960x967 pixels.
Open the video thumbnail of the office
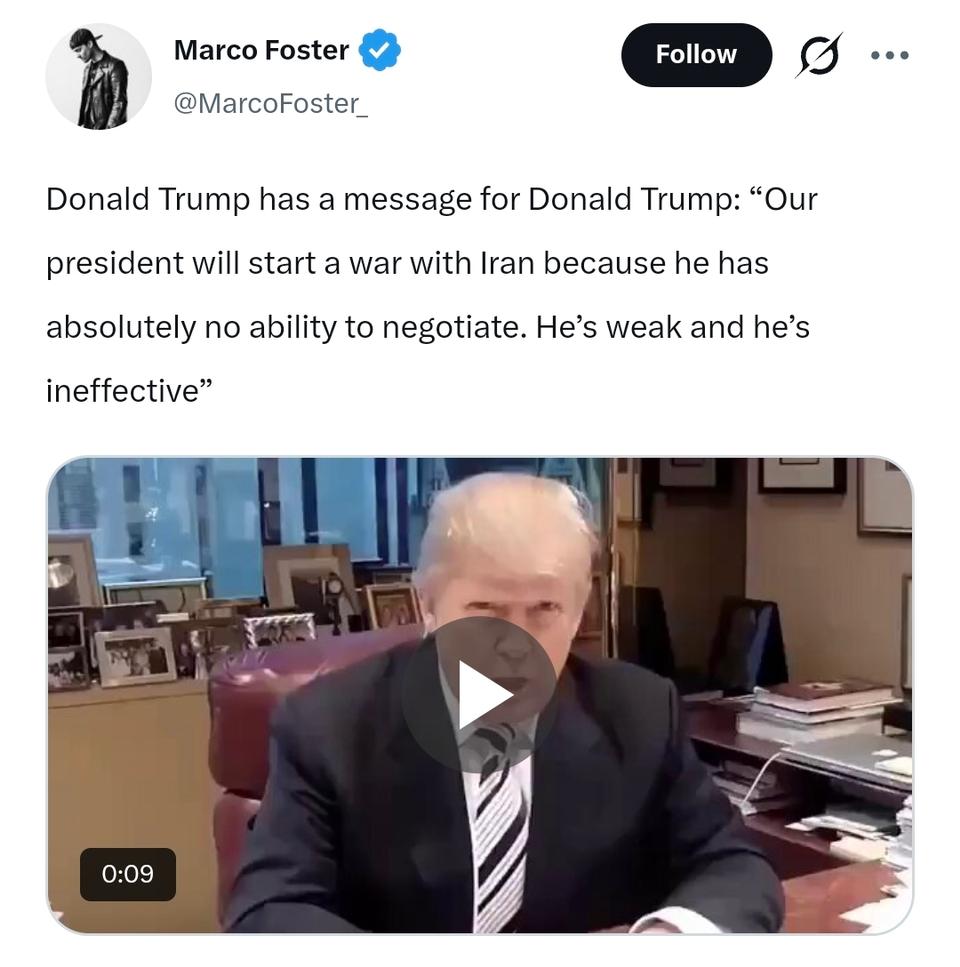click(480, 695)
